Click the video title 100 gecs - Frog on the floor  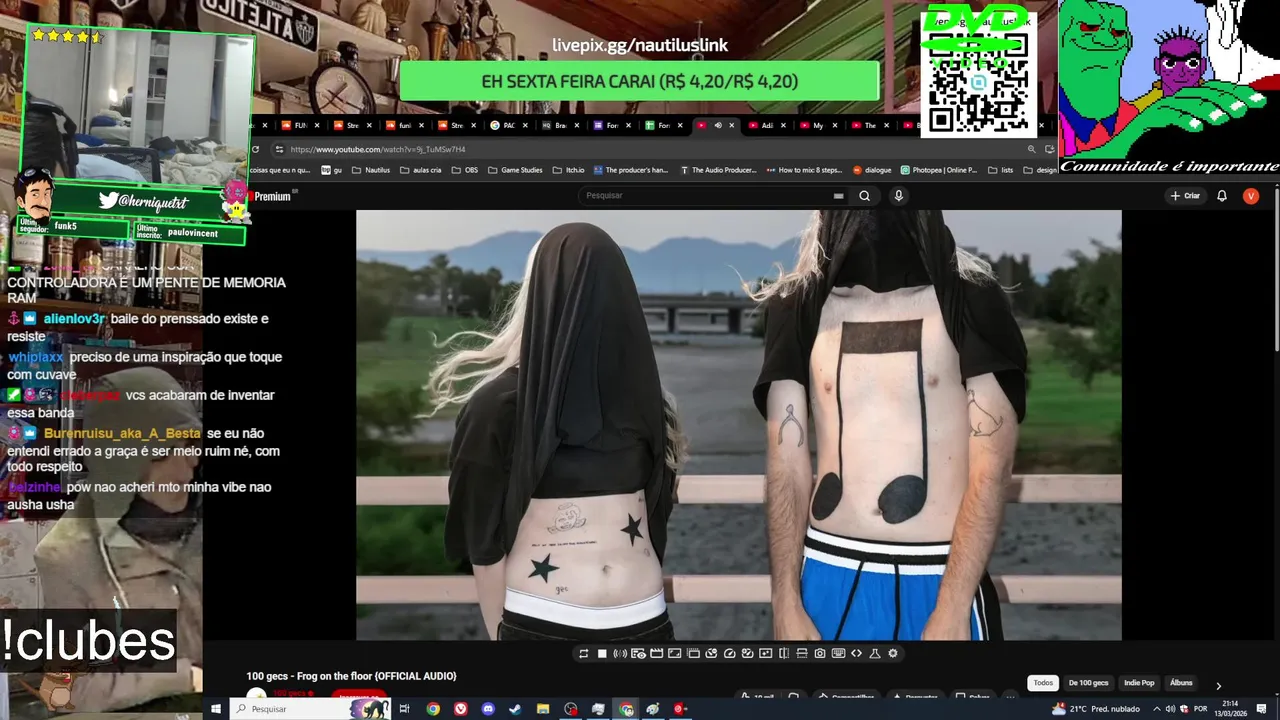pyautogui.click(x=351, y=676)
